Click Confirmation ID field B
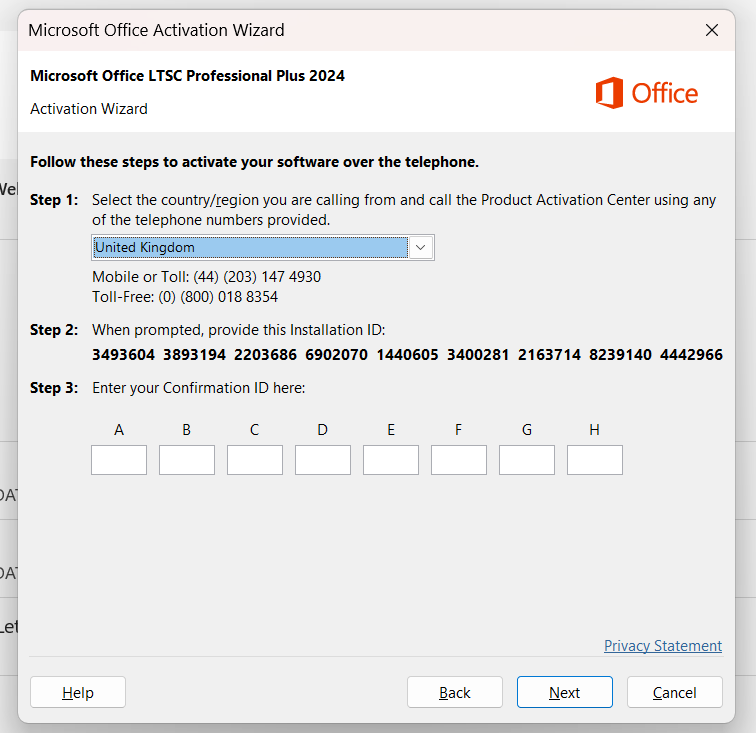 [187, 460]
